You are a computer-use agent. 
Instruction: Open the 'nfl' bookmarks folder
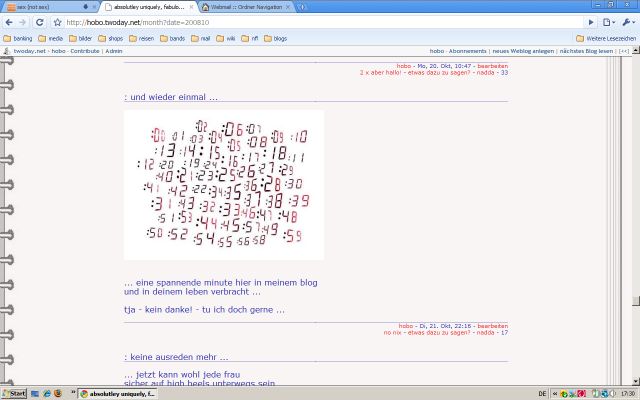point(250,38)
